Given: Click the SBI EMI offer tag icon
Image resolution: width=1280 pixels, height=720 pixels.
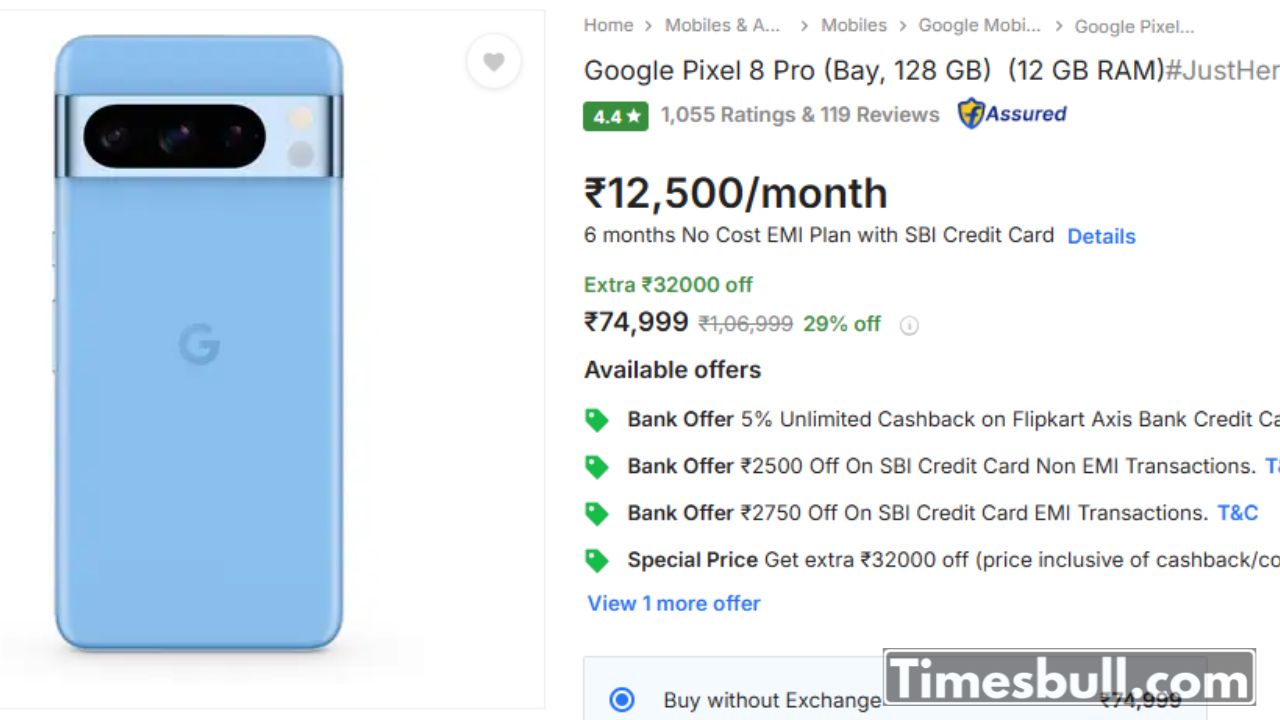Looking at the screenshot, I should (x=597, y=513).
